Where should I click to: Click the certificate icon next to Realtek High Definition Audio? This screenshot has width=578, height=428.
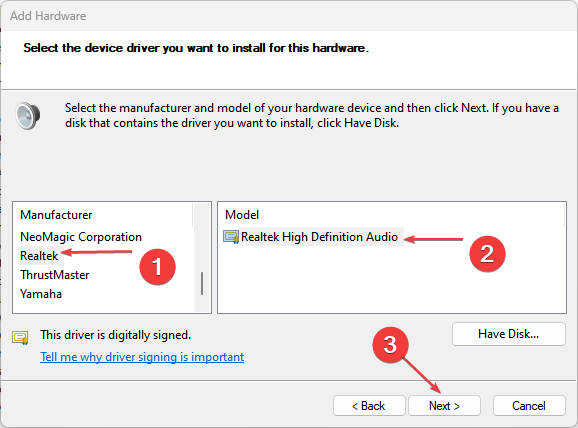point(231,237)
